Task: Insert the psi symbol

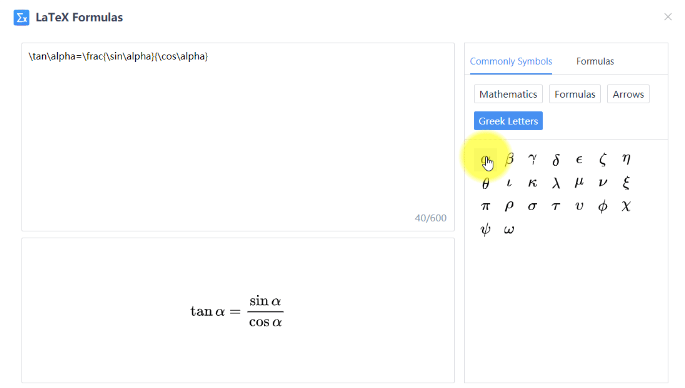Action: pos(485,230)
